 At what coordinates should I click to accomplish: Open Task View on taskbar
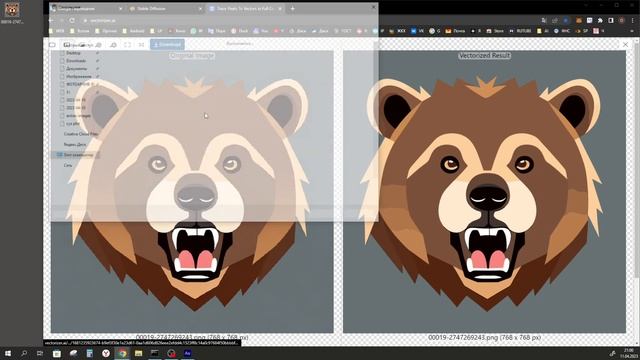pyautogui.click(x=40, y=353)
